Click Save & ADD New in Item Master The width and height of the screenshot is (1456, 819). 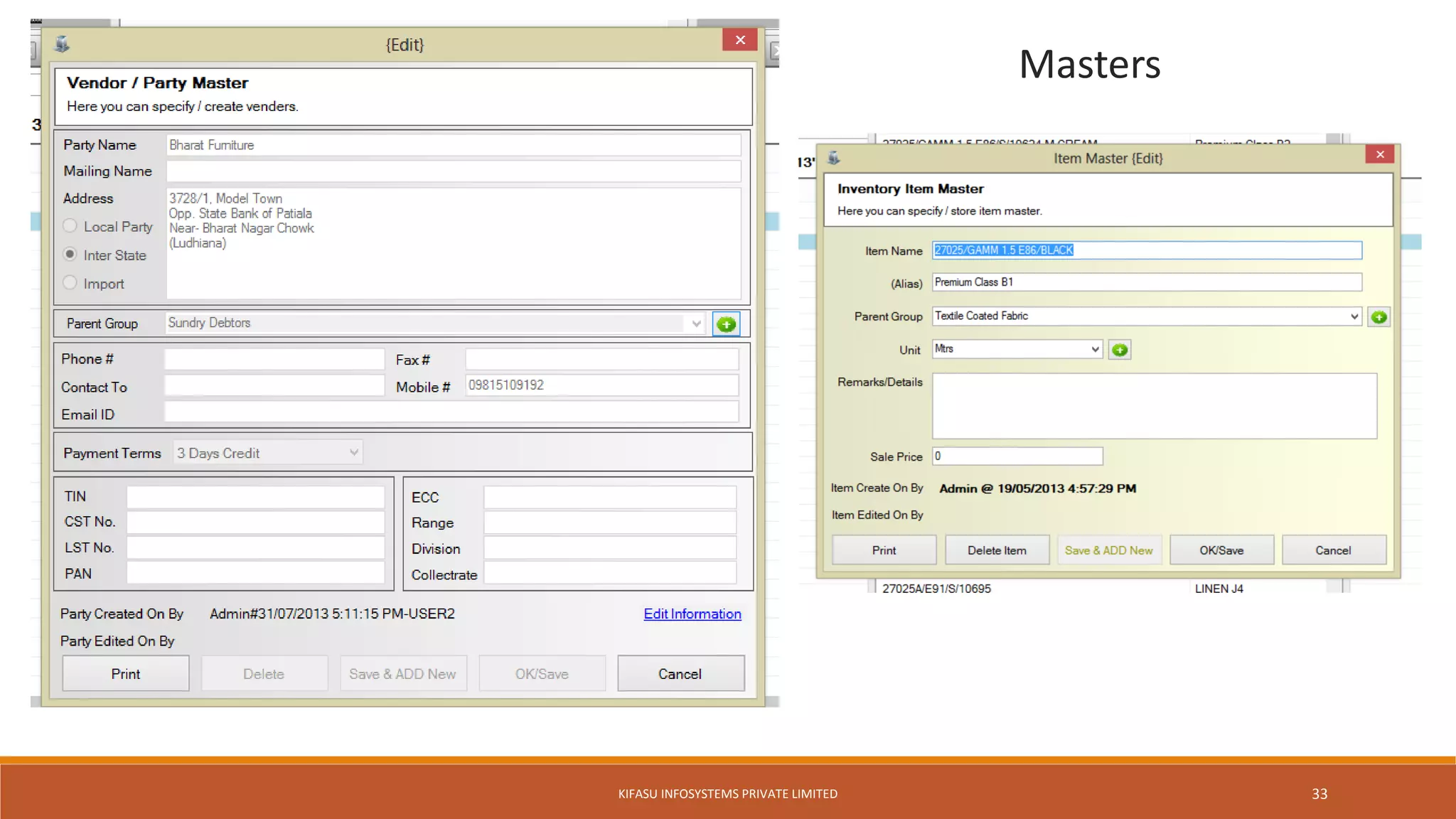click(1109, 550)
